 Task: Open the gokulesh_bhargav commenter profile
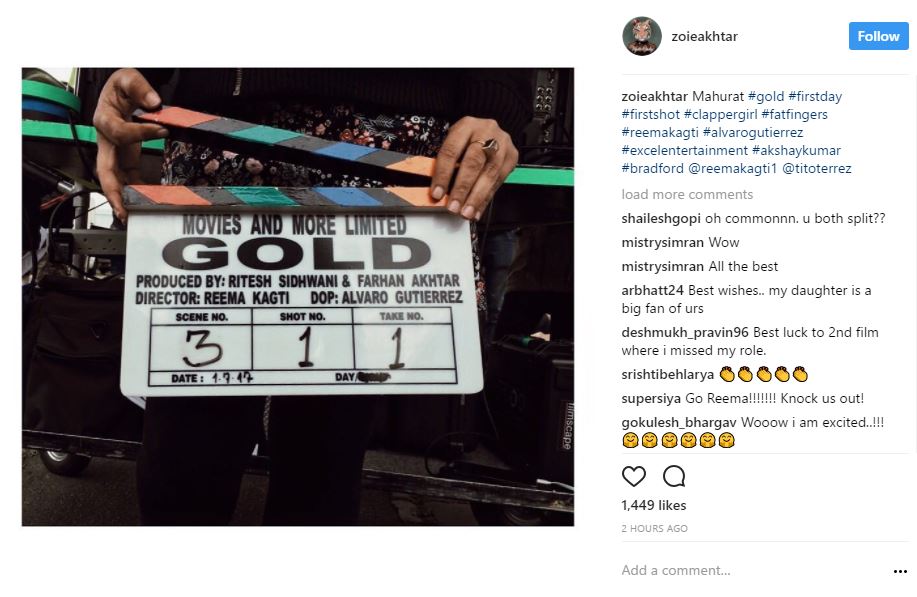679,422
